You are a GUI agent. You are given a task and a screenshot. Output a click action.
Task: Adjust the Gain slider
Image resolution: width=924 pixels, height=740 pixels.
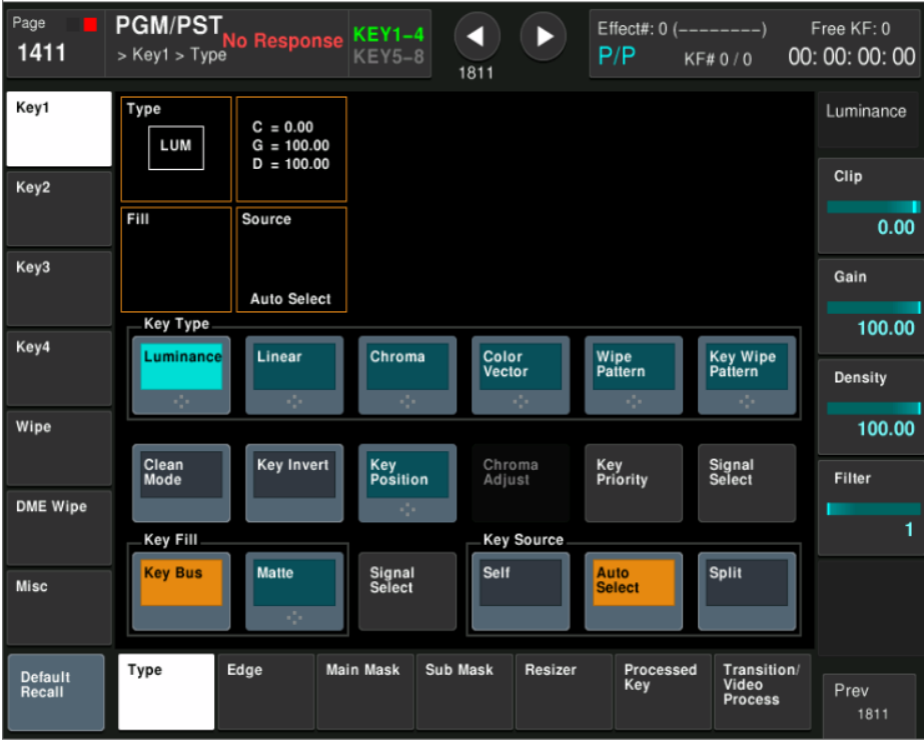pos(872,307)
